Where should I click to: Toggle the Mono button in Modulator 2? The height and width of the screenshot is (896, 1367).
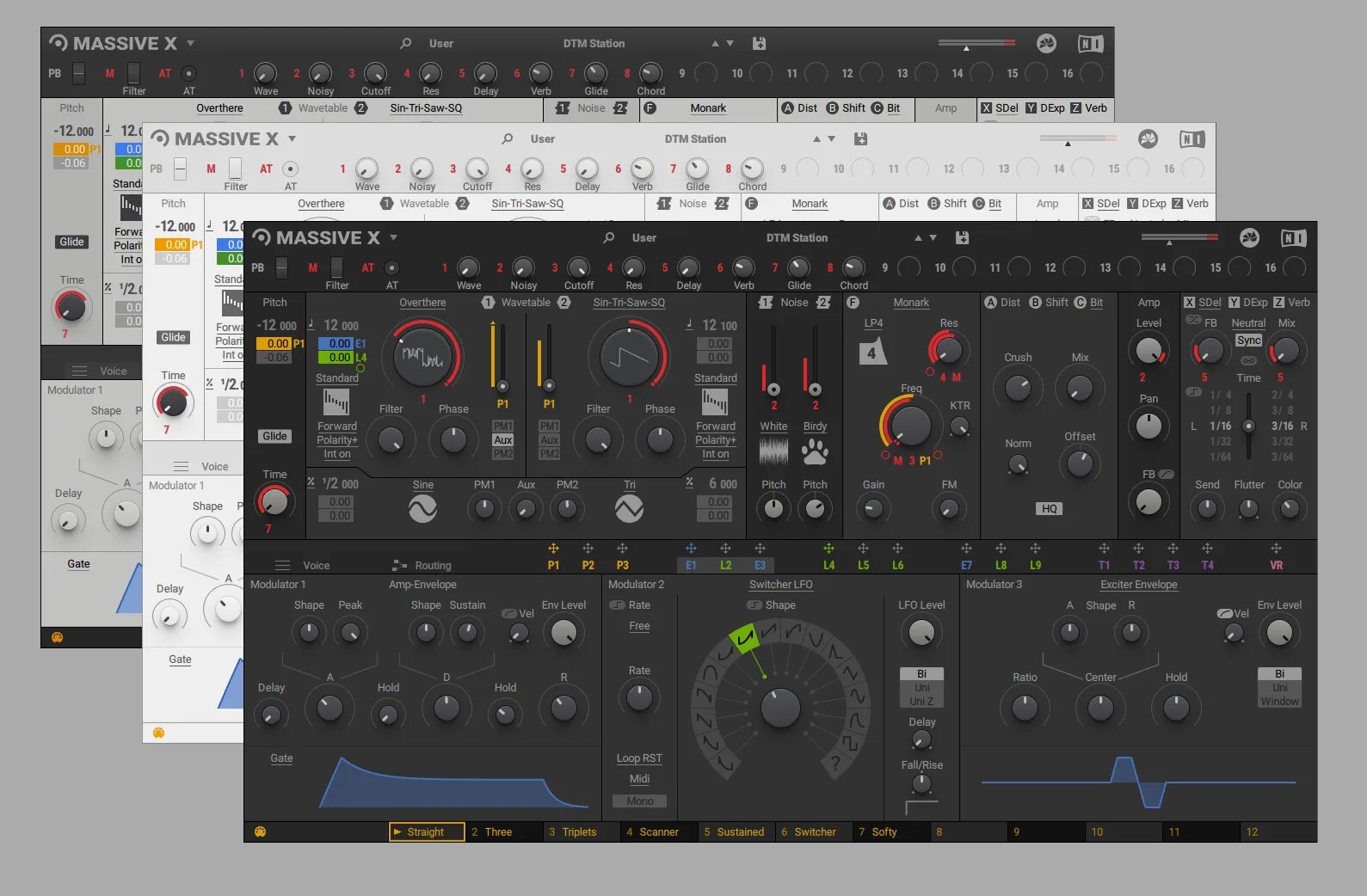[639, 801]
